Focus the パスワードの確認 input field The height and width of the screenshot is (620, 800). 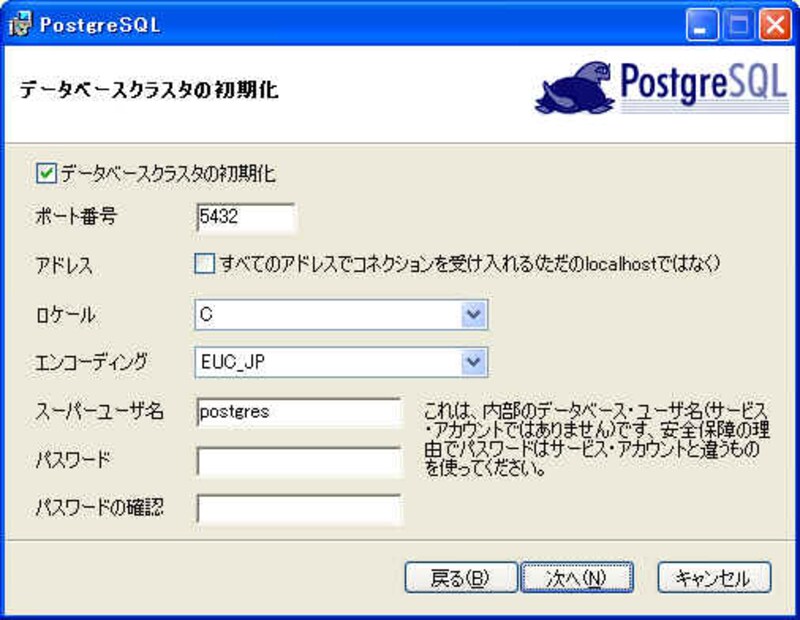point(298,509)
